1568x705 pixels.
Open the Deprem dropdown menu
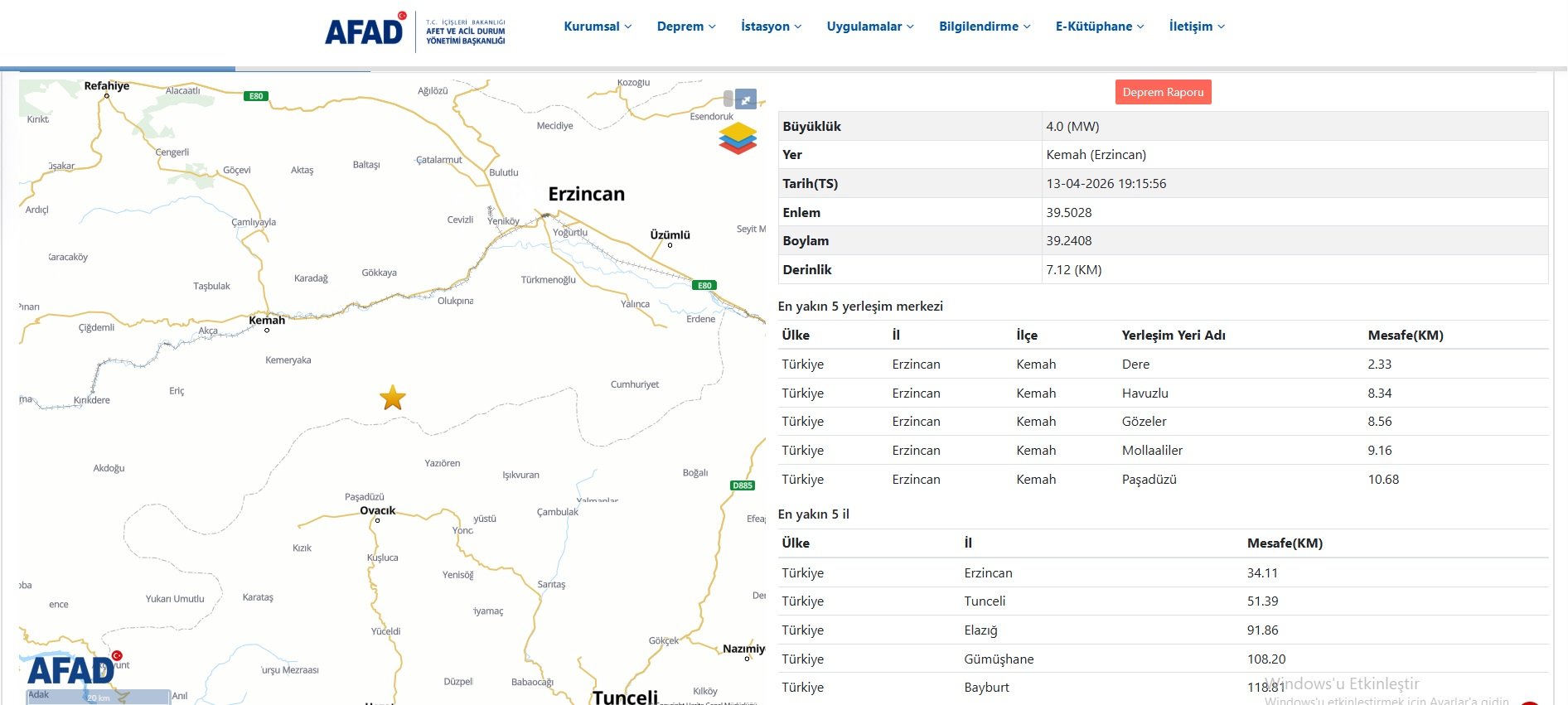click(686, 27)
